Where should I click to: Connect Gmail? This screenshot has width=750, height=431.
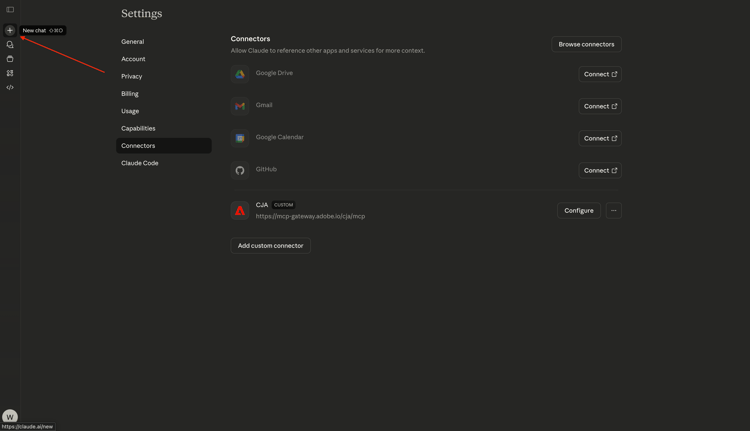[600, 106]
